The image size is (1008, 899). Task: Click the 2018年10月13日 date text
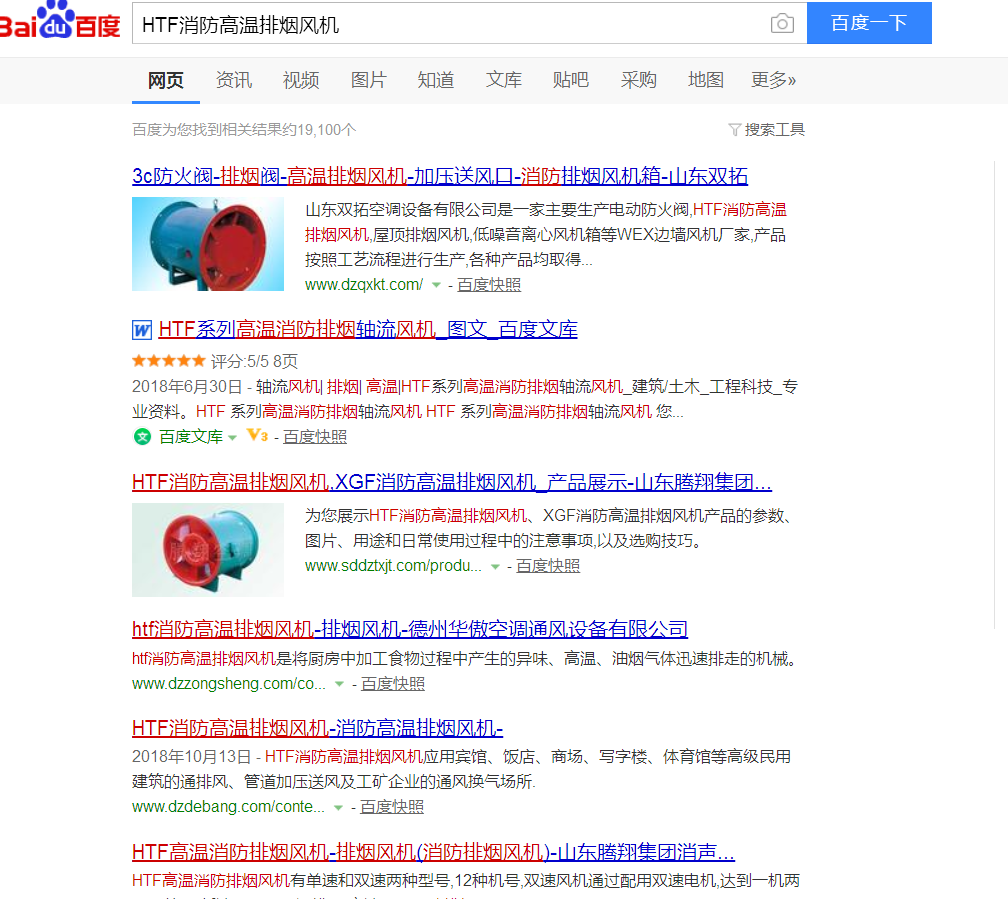click(191, 758)
